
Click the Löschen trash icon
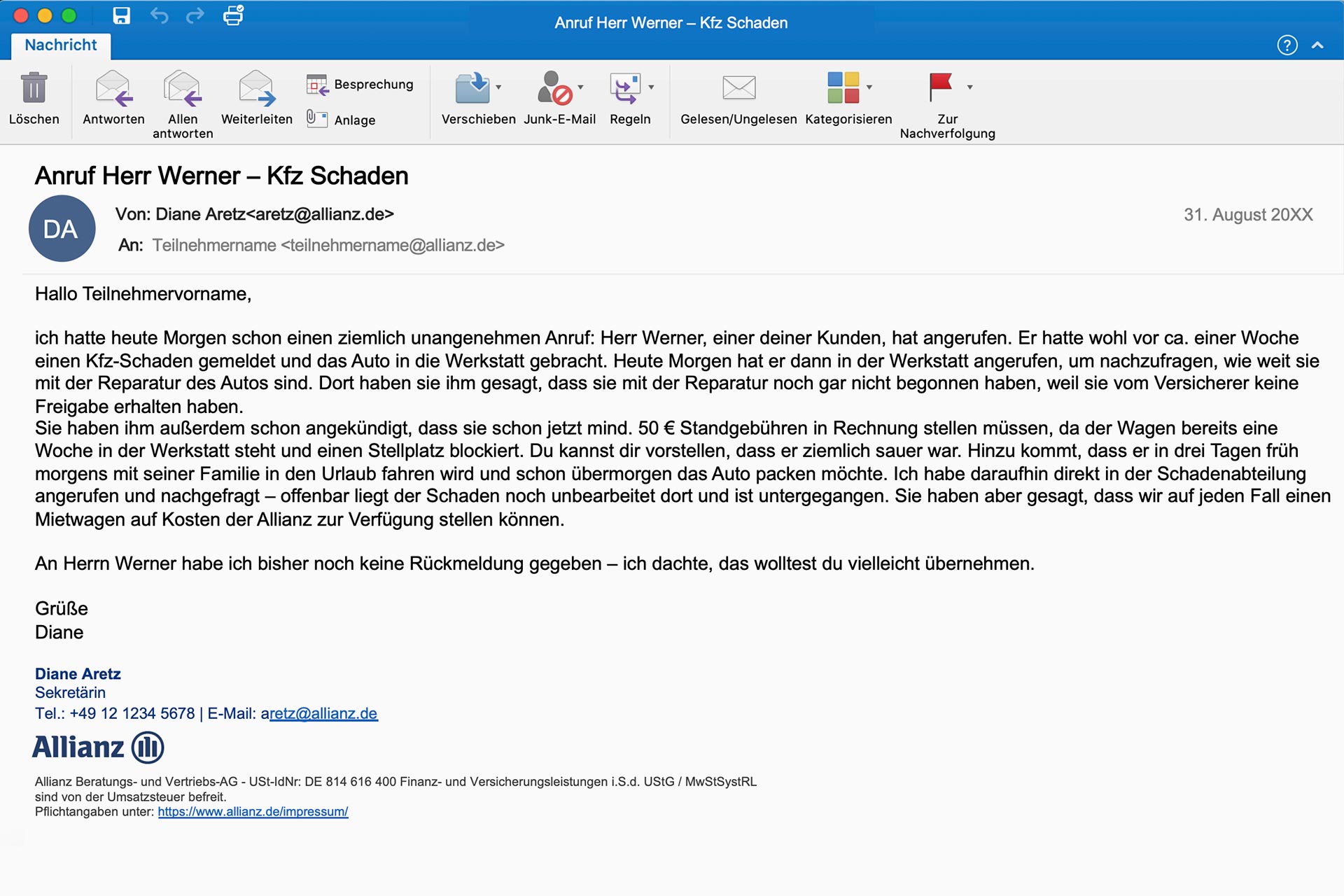tap(34, 88)
